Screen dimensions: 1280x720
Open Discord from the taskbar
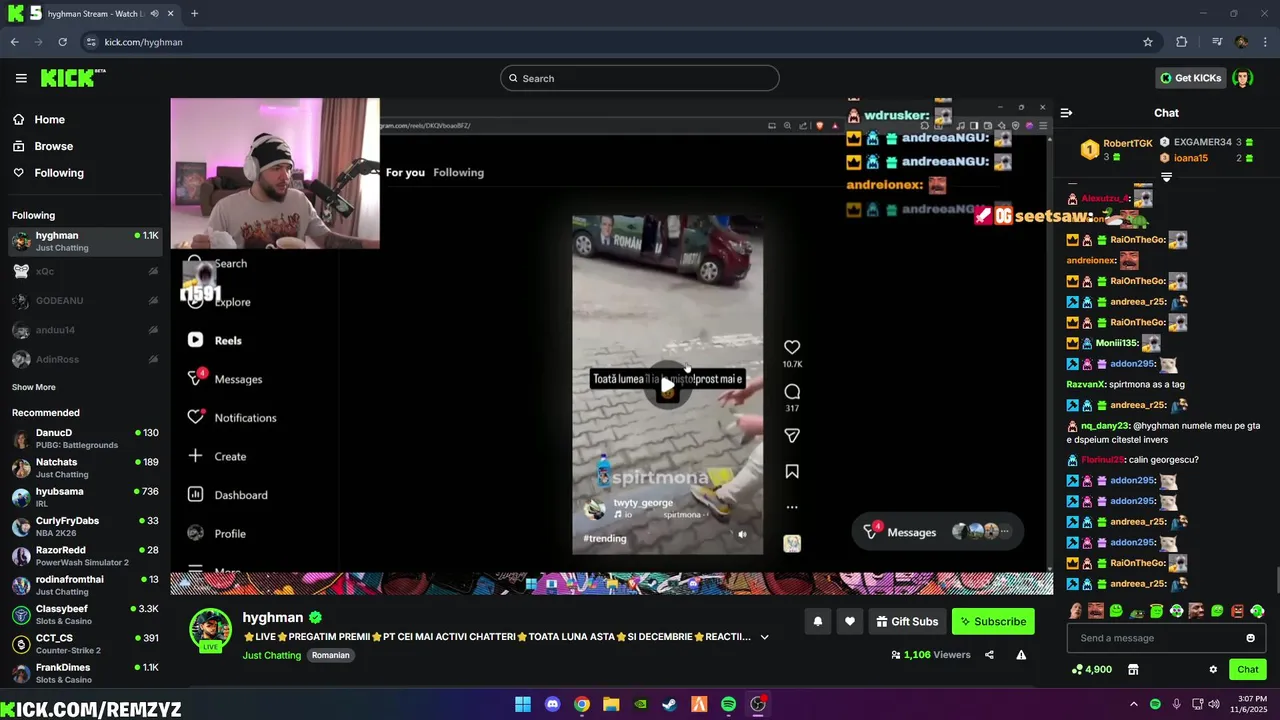(x=552, y=704)
